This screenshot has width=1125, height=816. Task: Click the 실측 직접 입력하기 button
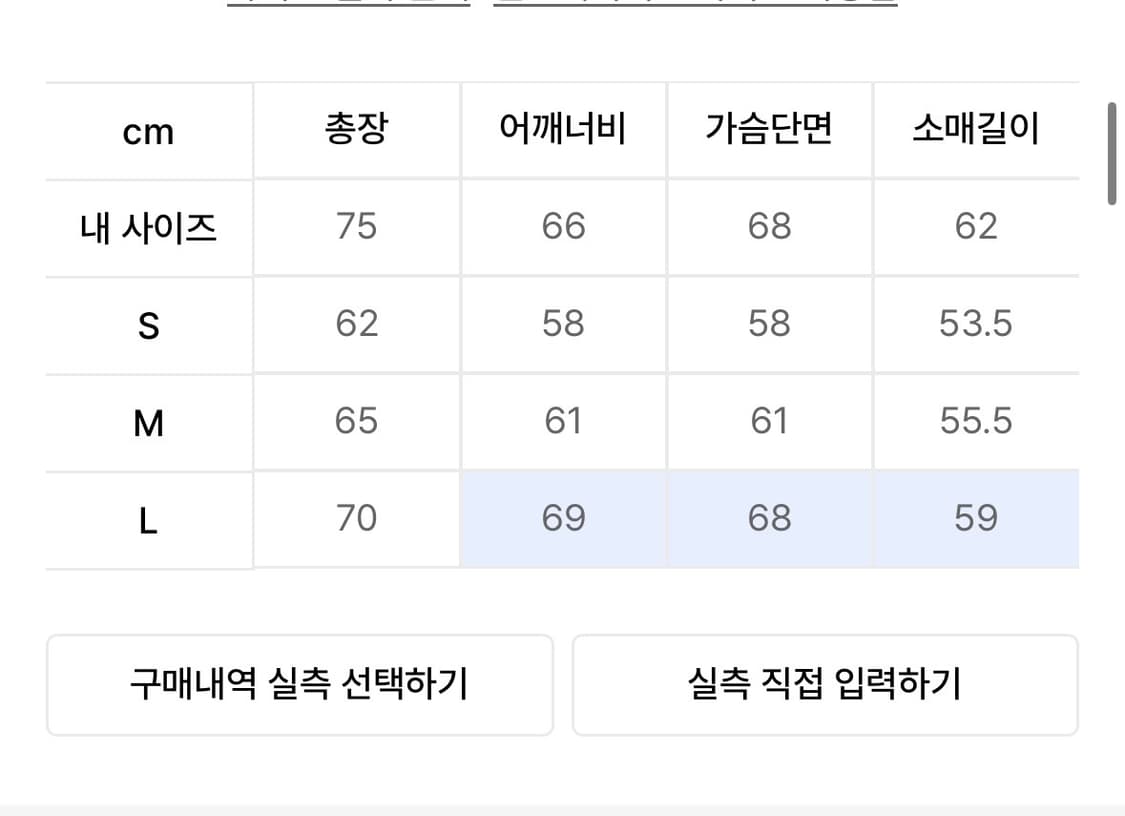pyautogui.click(x=825, y=684)
